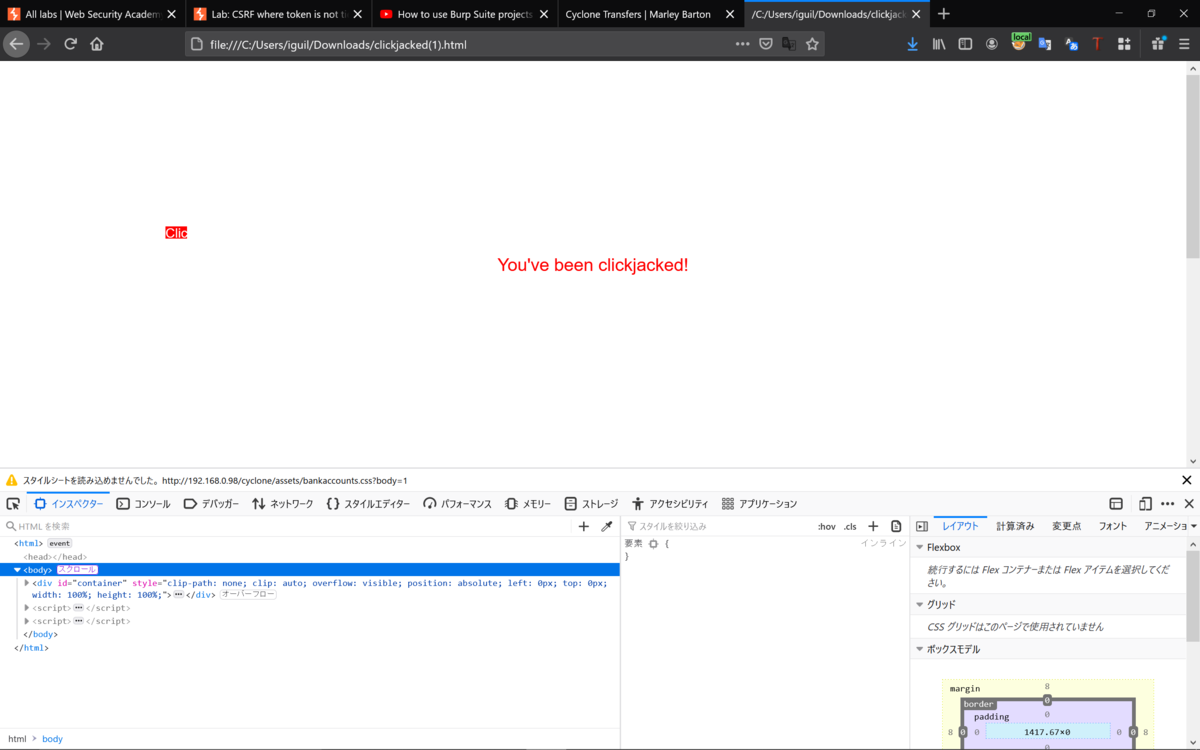The height and width of the screenshot is (750, 1200).
Task: Activate the element picker in devtools
Action: coord(13,504)
